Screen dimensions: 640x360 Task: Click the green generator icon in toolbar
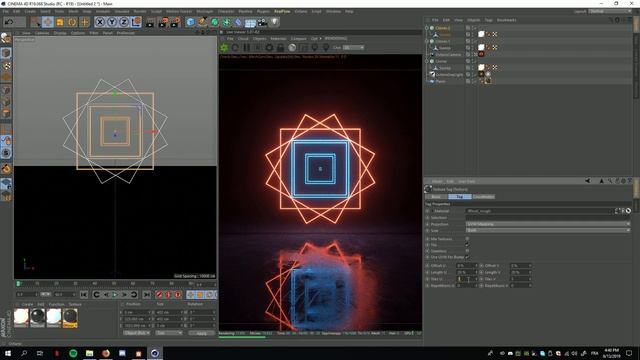tap(214, 22)
